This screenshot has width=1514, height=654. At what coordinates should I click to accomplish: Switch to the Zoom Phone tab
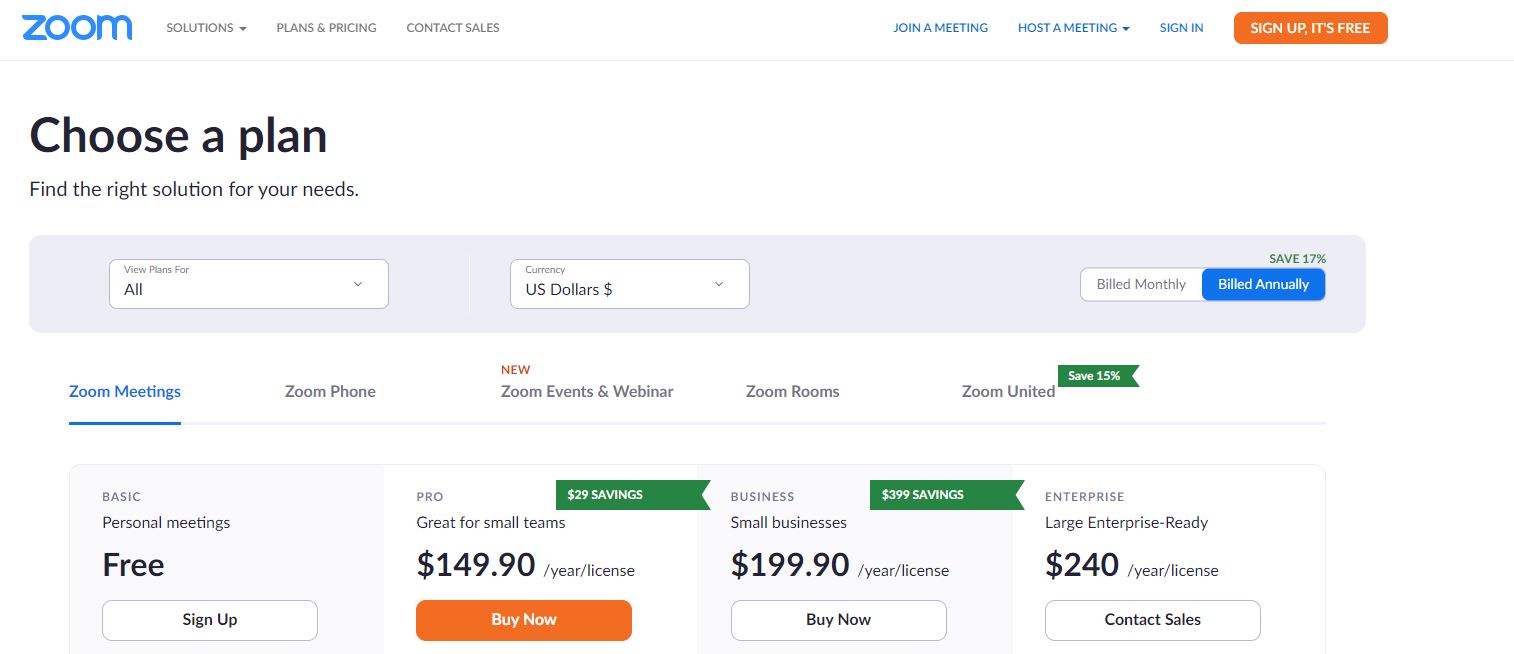tap(330, 391)
